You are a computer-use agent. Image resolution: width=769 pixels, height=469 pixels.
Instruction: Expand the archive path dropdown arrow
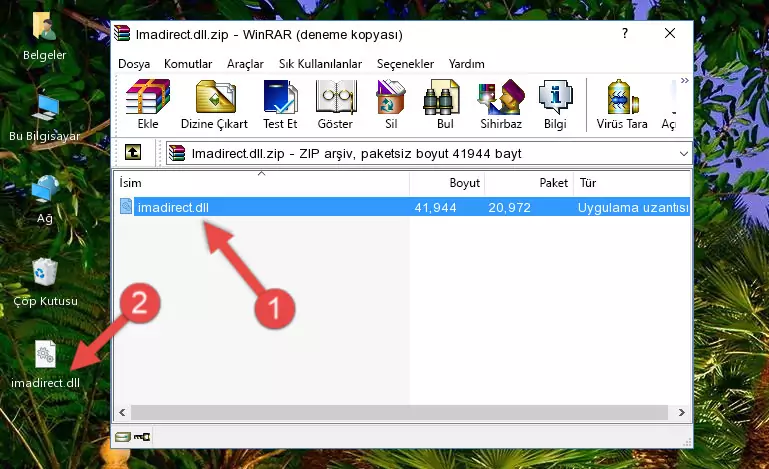684,154
